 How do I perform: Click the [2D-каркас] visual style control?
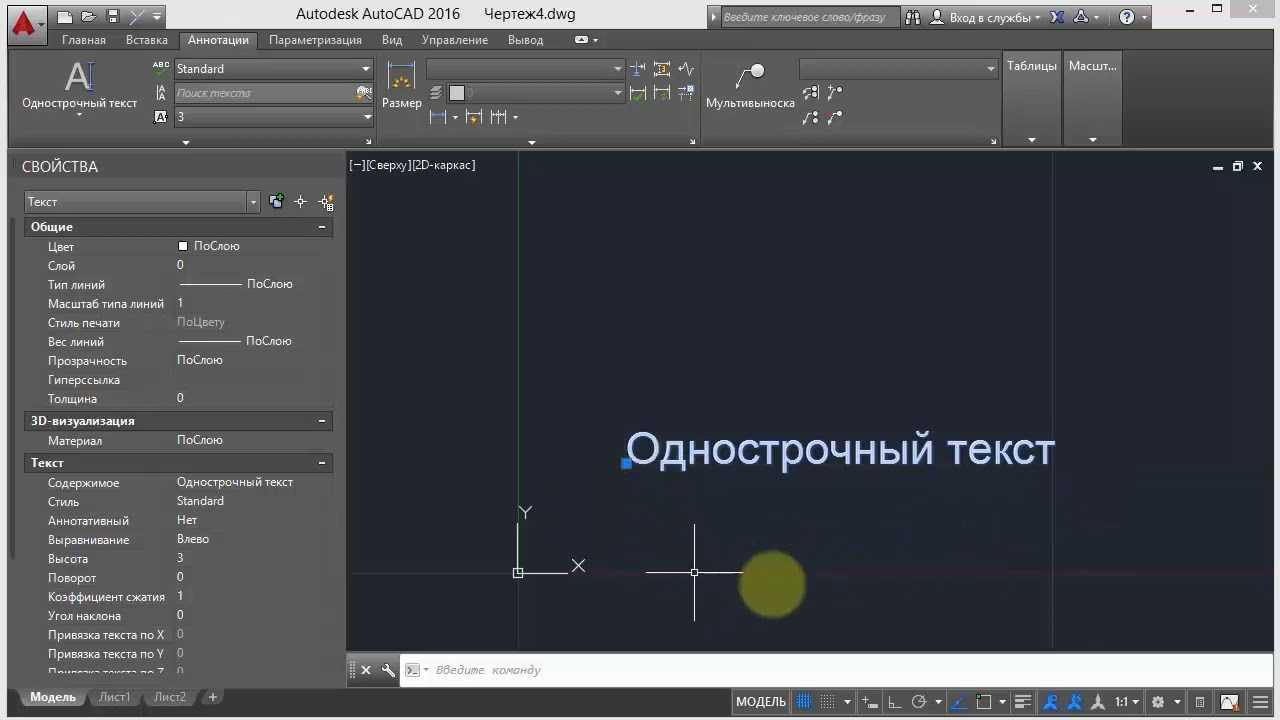pyautogui.click(x=444, y=165)
